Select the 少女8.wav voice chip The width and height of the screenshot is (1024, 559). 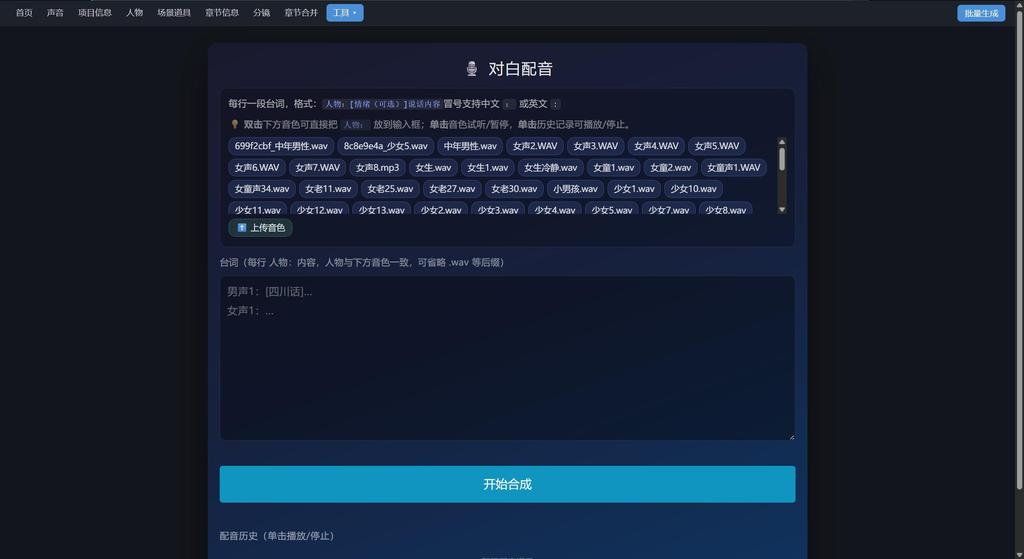(726, 210)
